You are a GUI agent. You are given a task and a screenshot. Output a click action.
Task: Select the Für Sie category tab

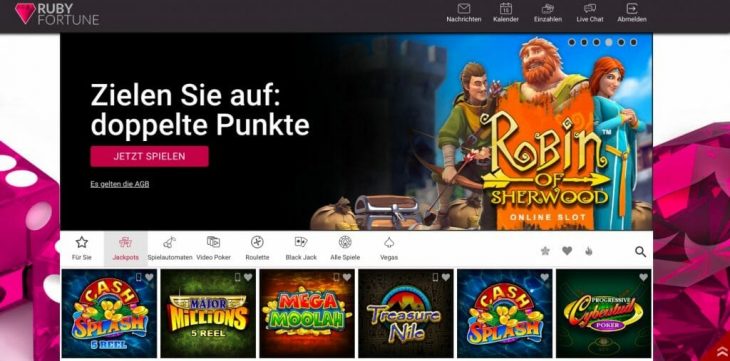click(81, 249)
